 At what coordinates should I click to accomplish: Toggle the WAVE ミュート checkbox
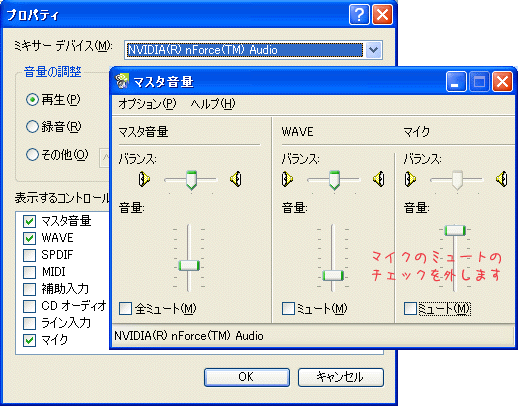288,308
